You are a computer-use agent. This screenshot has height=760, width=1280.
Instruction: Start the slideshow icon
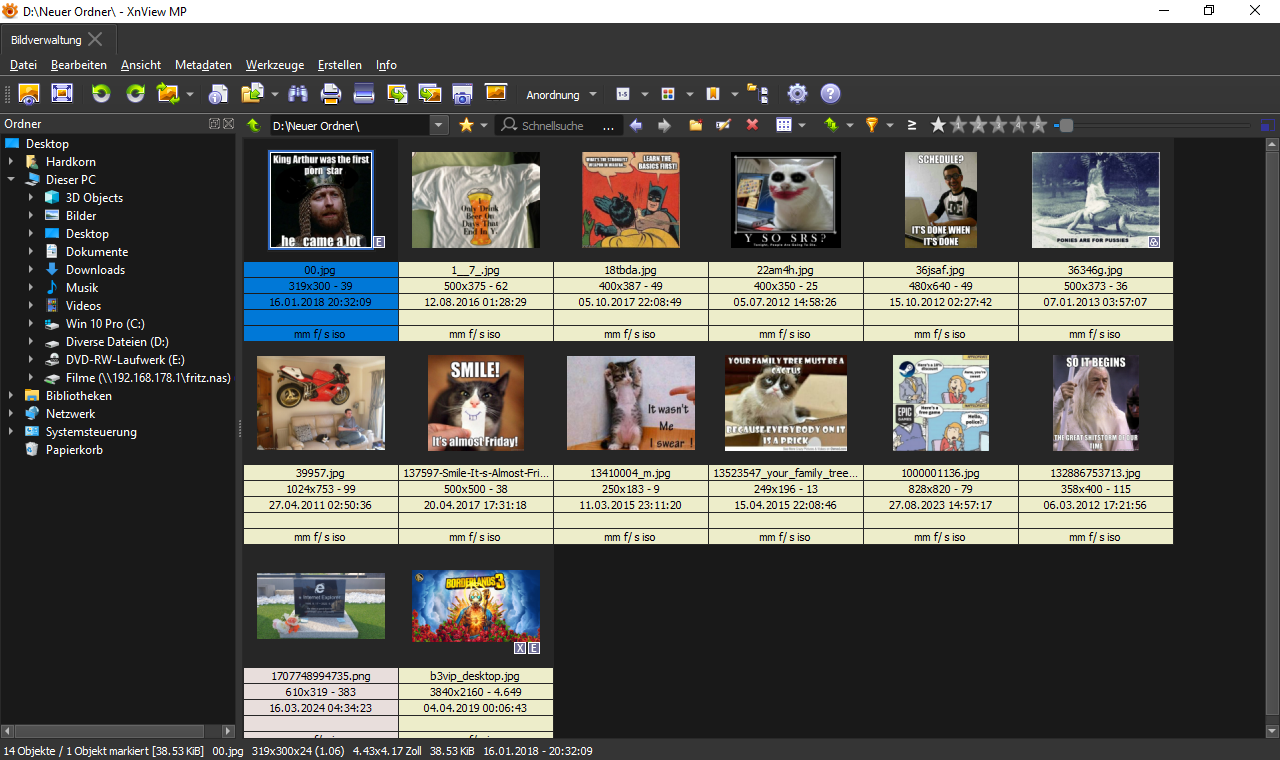[495, 92]
